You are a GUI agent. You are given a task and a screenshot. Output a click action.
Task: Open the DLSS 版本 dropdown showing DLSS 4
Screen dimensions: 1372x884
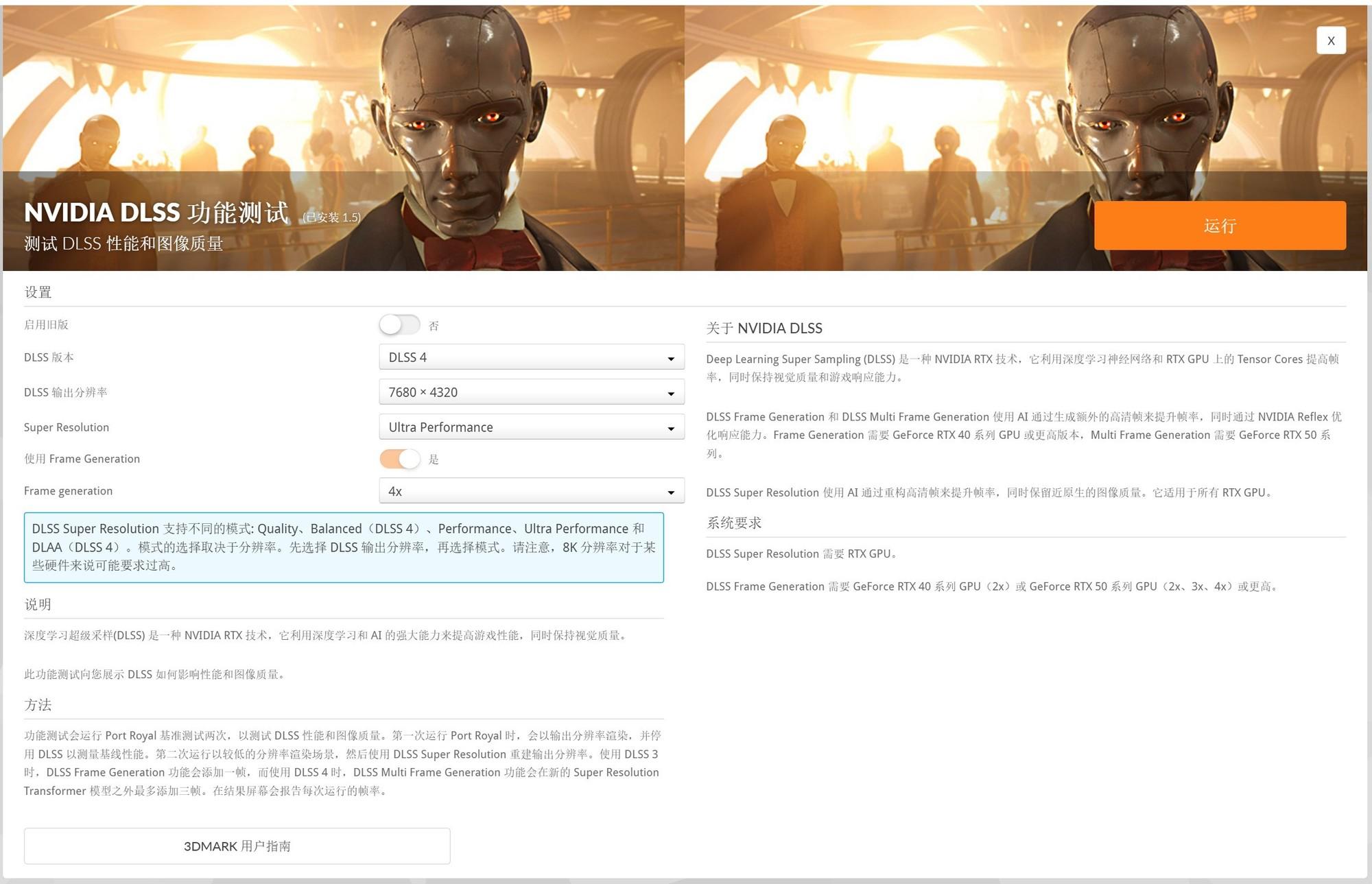[531, 357]
